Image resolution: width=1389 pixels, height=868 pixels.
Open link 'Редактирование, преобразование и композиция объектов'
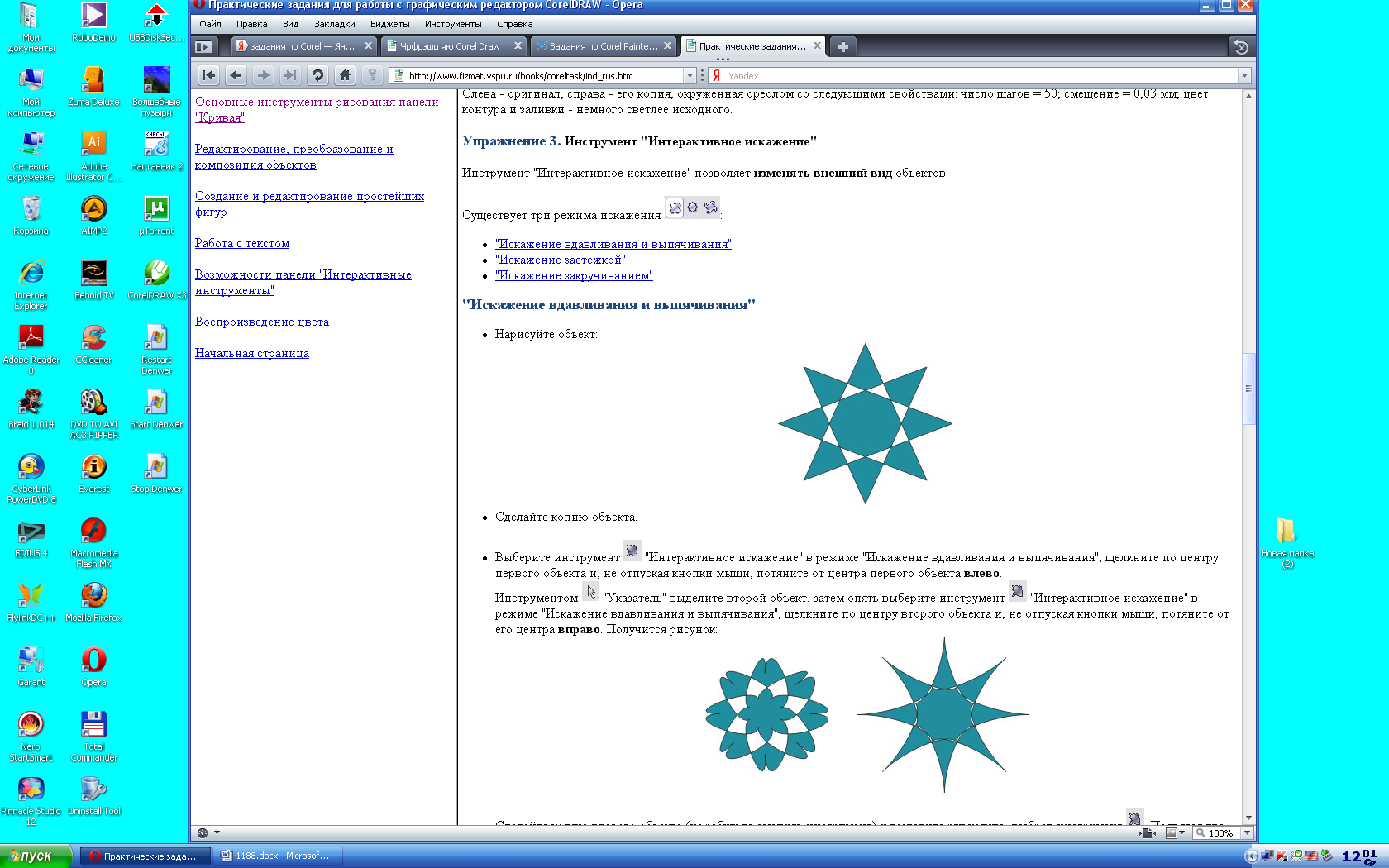(294, 157)
